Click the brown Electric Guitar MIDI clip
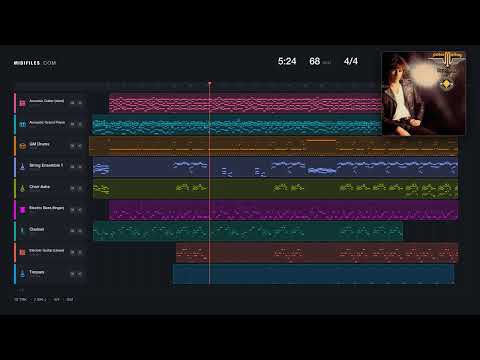The height and width of the screenshot is (360, 480). 317,253
